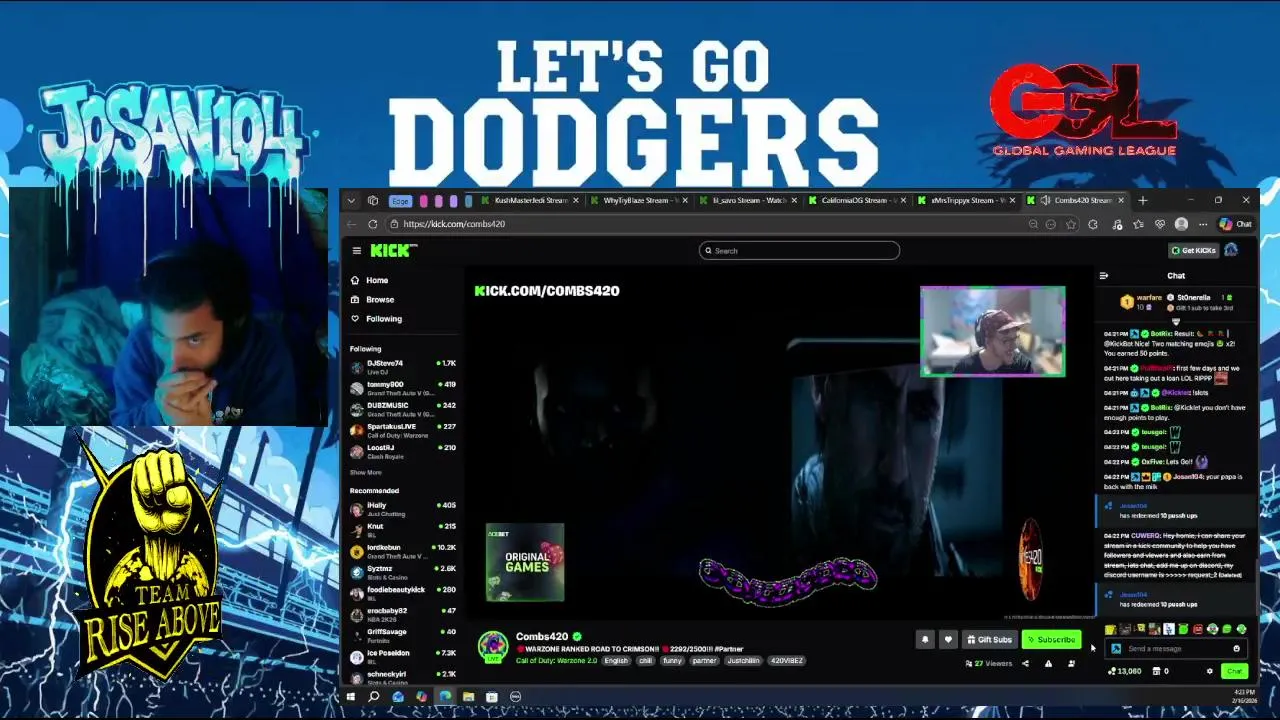Click the notification bell icon under the stream

point(925,640)
